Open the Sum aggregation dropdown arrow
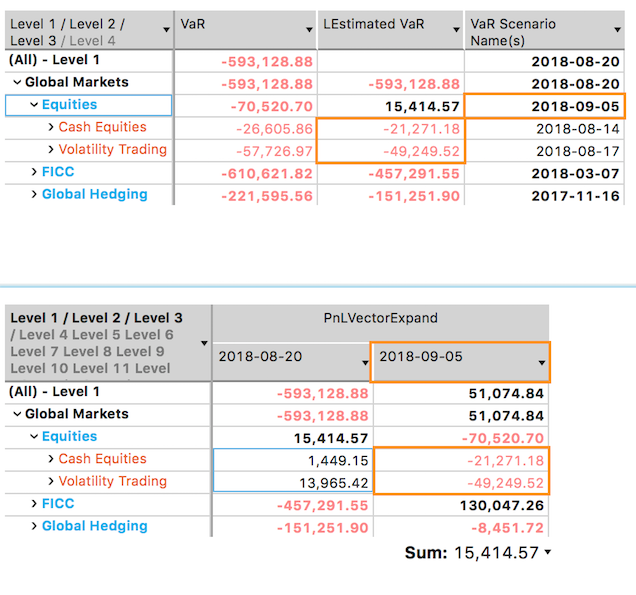The image size is (636, 595). point(547,553)
